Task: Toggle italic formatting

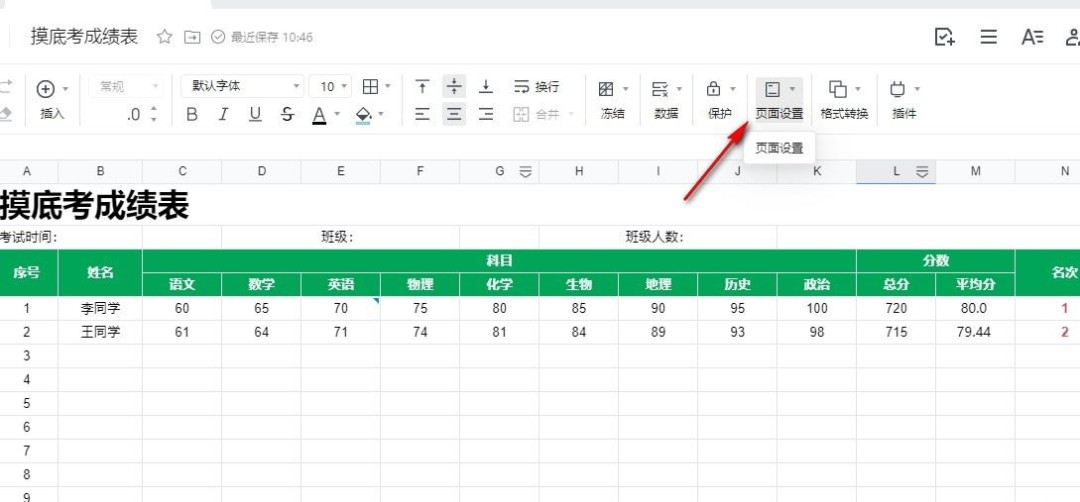Action: (223, 114)
